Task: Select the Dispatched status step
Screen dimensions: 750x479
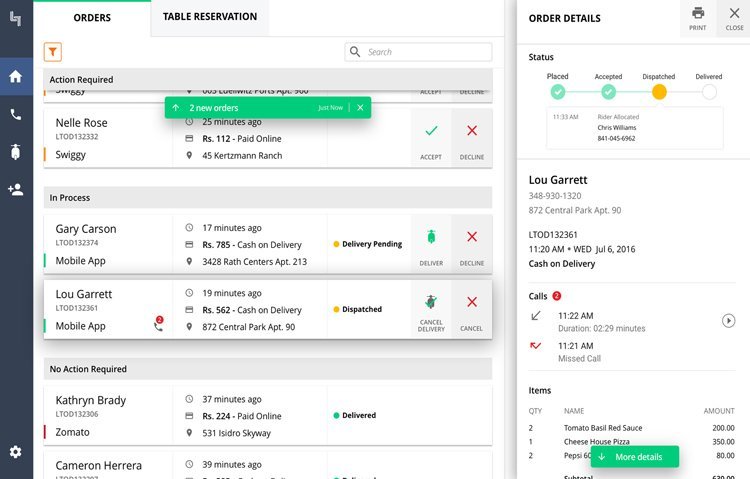Action: pyautogui.click(x=659, y=91)
